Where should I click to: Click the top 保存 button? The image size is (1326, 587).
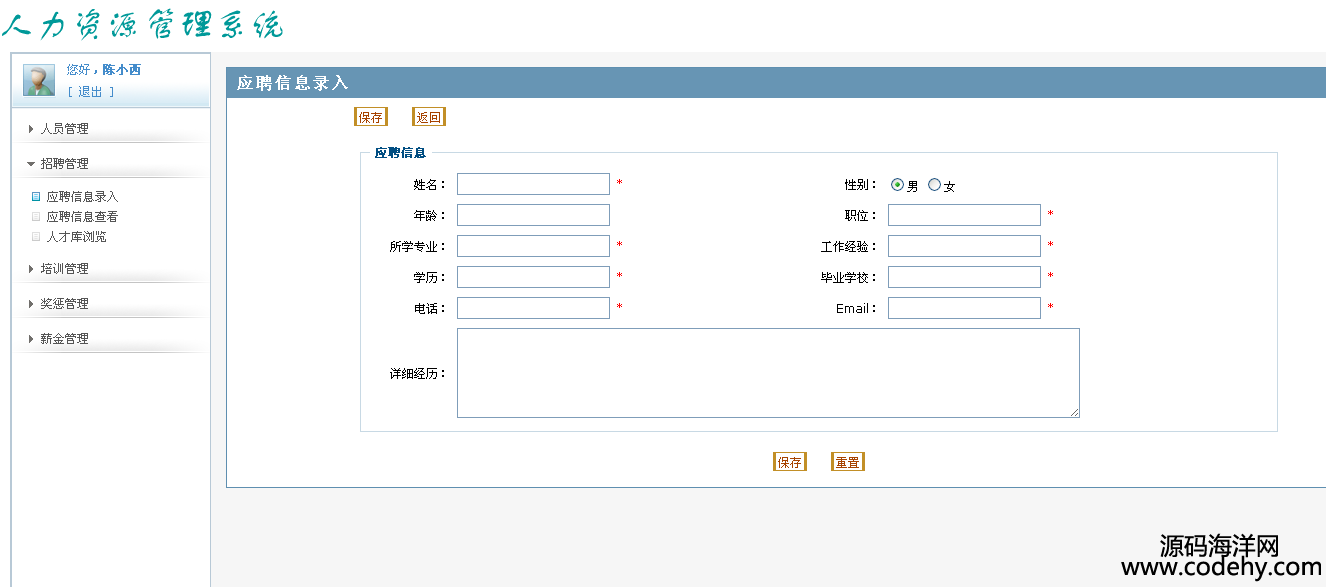click(371, 117)
